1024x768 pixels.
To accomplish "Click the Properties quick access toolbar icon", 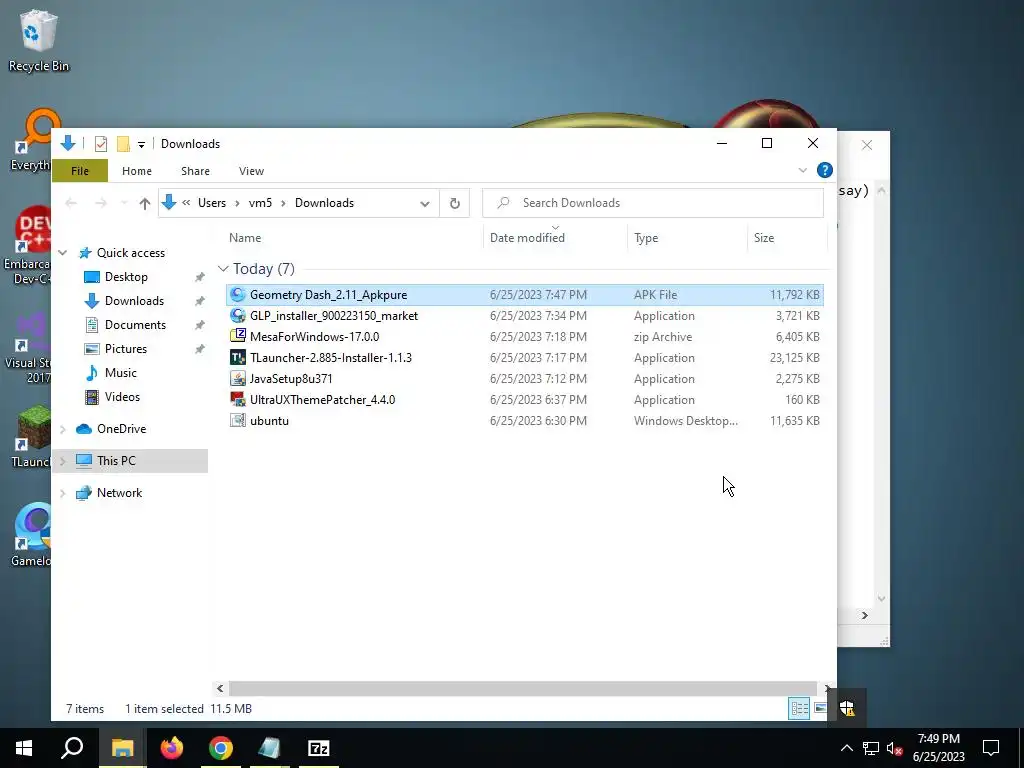I will click(101, 144).
